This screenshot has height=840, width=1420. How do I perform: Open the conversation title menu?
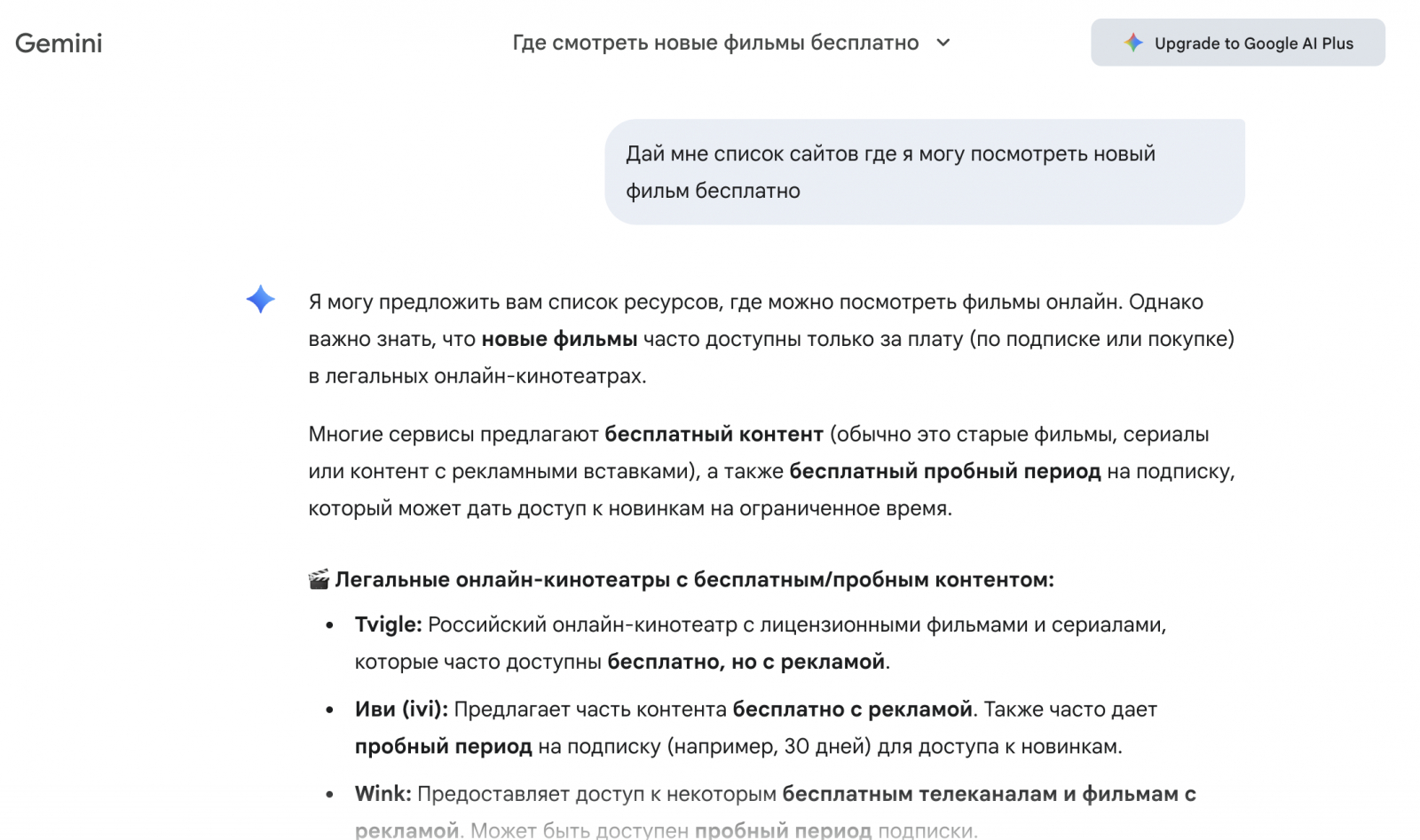(x=715, y=43)
